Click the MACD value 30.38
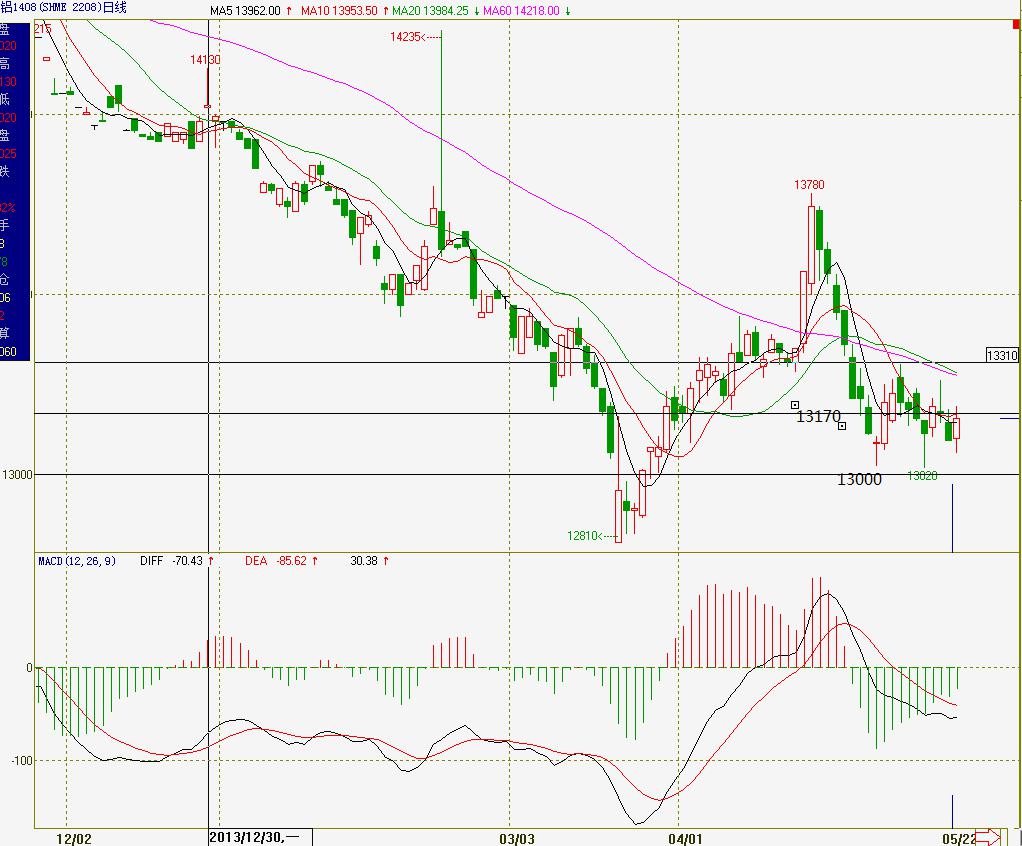 click(x=364, y=561)
